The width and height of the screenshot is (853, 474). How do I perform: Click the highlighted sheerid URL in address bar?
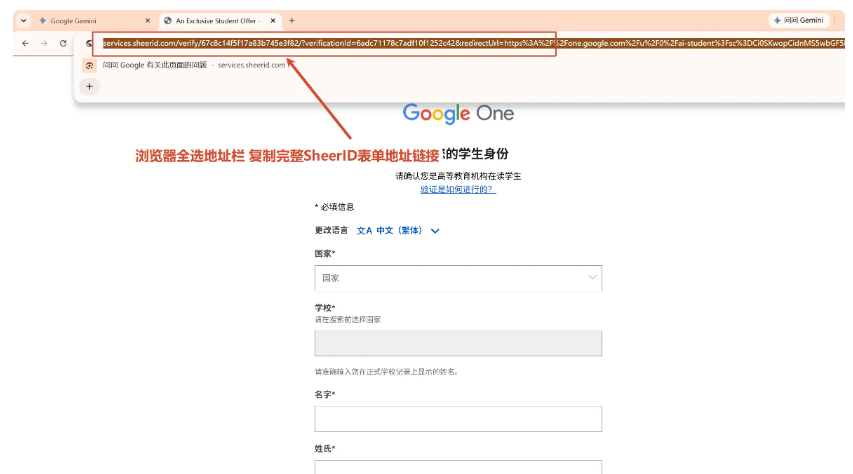tap(473, 43)
